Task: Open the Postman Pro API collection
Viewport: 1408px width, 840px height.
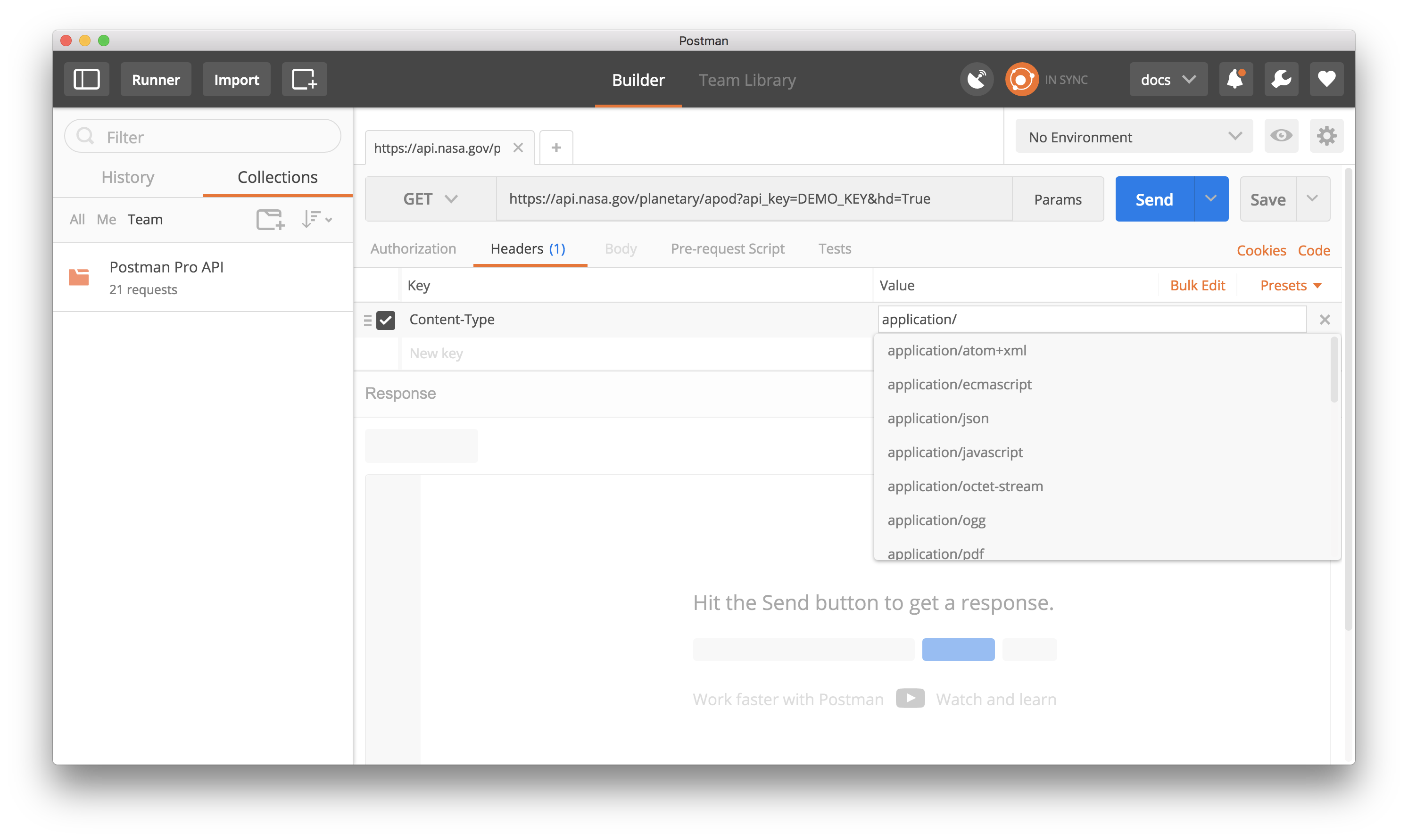Action: point(203,277)
